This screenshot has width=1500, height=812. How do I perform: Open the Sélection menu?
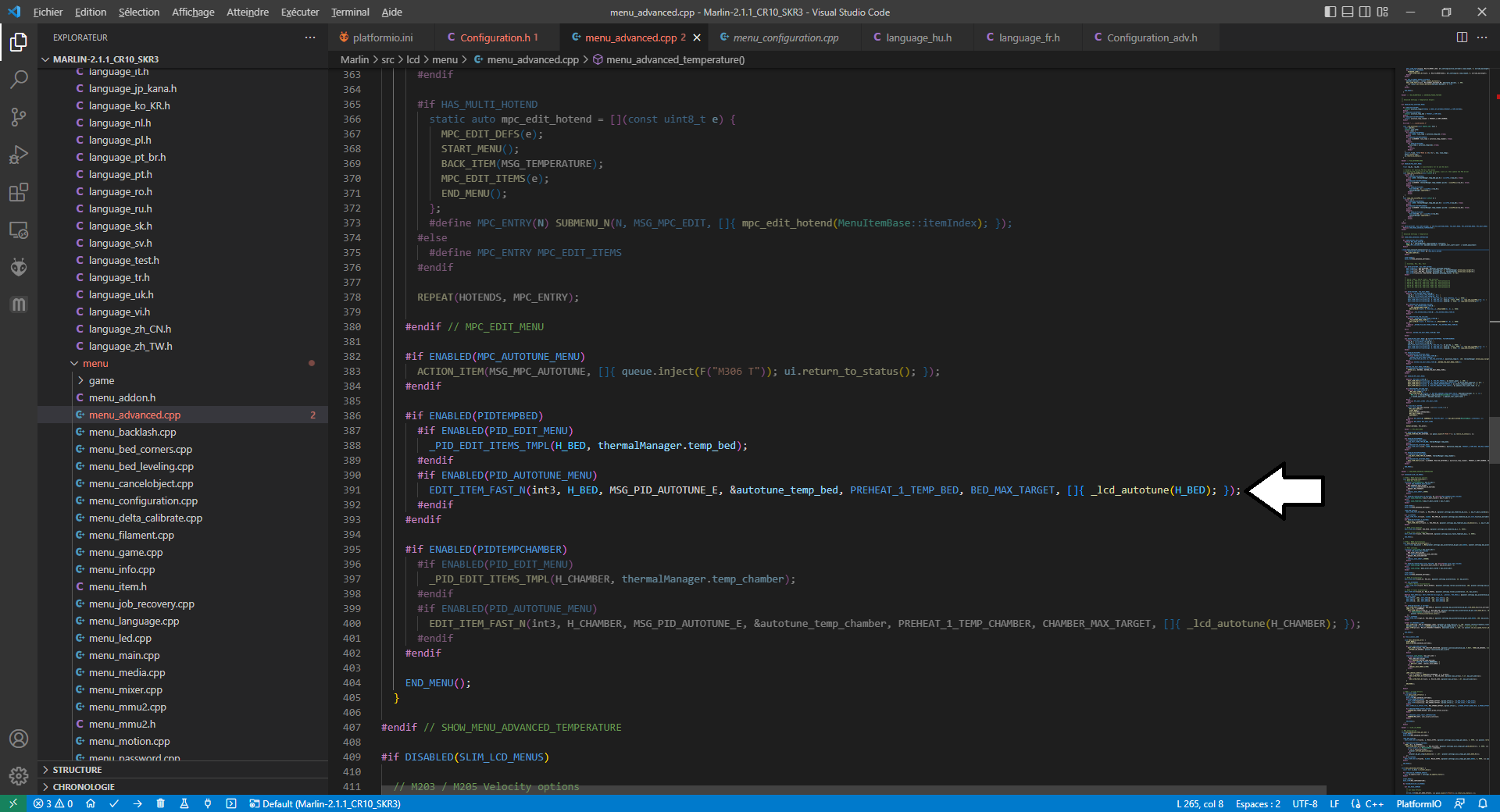(x=139, y=12)
